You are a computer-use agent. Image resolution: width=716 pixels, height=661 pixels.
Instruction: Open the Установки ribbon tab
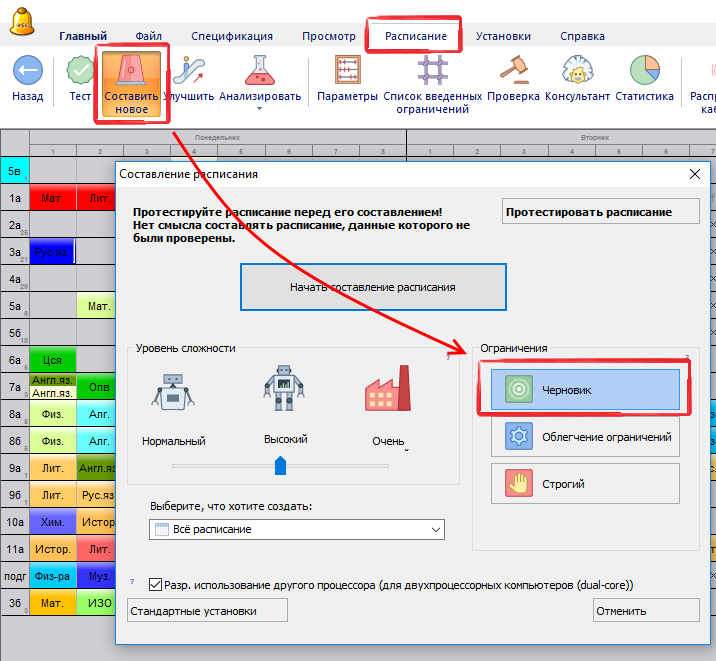click(x=503, y=36)
